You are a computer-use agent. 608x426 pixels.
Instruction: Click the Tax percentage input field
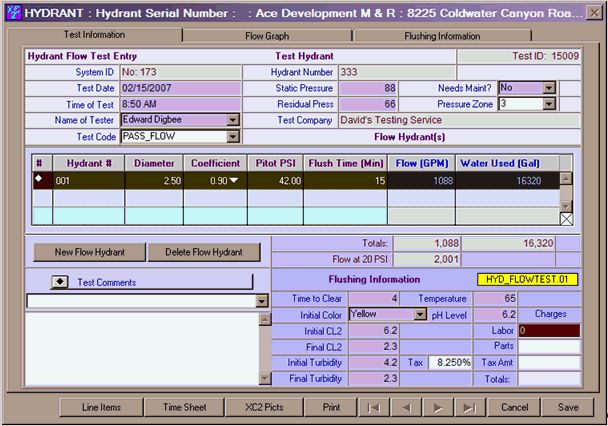450,362
